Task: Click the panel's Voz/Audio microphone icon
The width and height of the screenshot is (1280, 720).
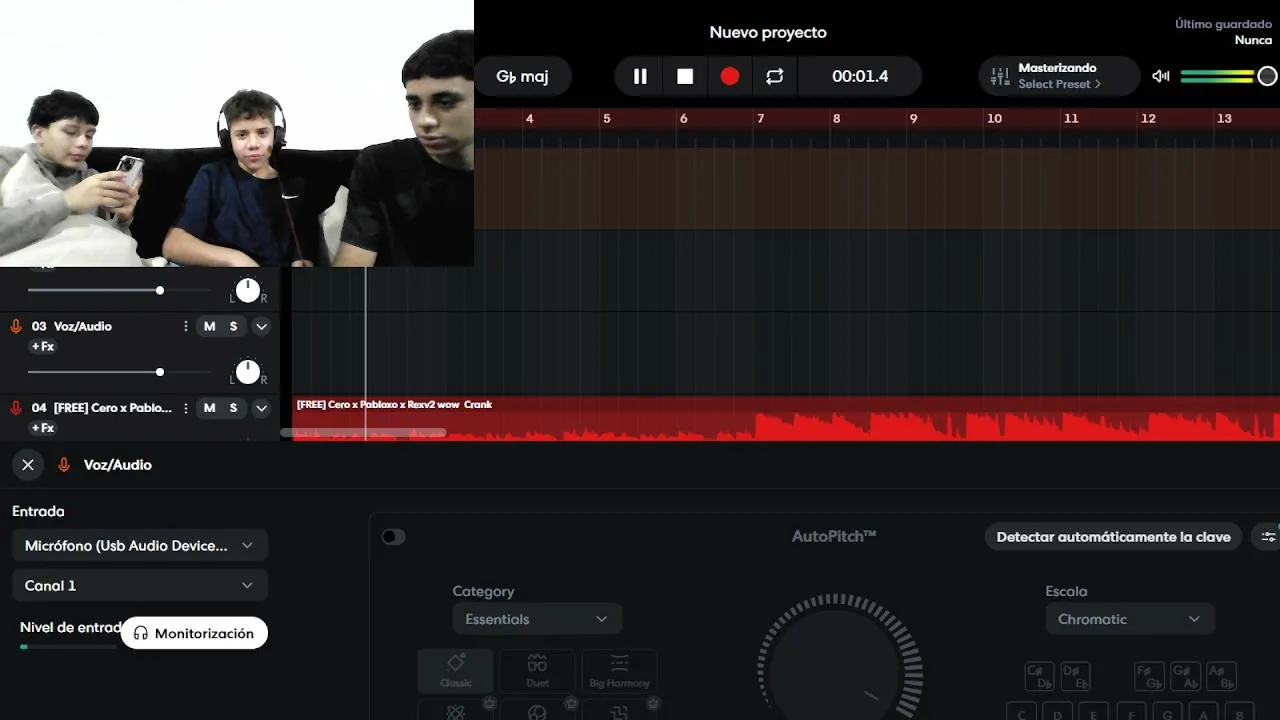Action: 64,465
